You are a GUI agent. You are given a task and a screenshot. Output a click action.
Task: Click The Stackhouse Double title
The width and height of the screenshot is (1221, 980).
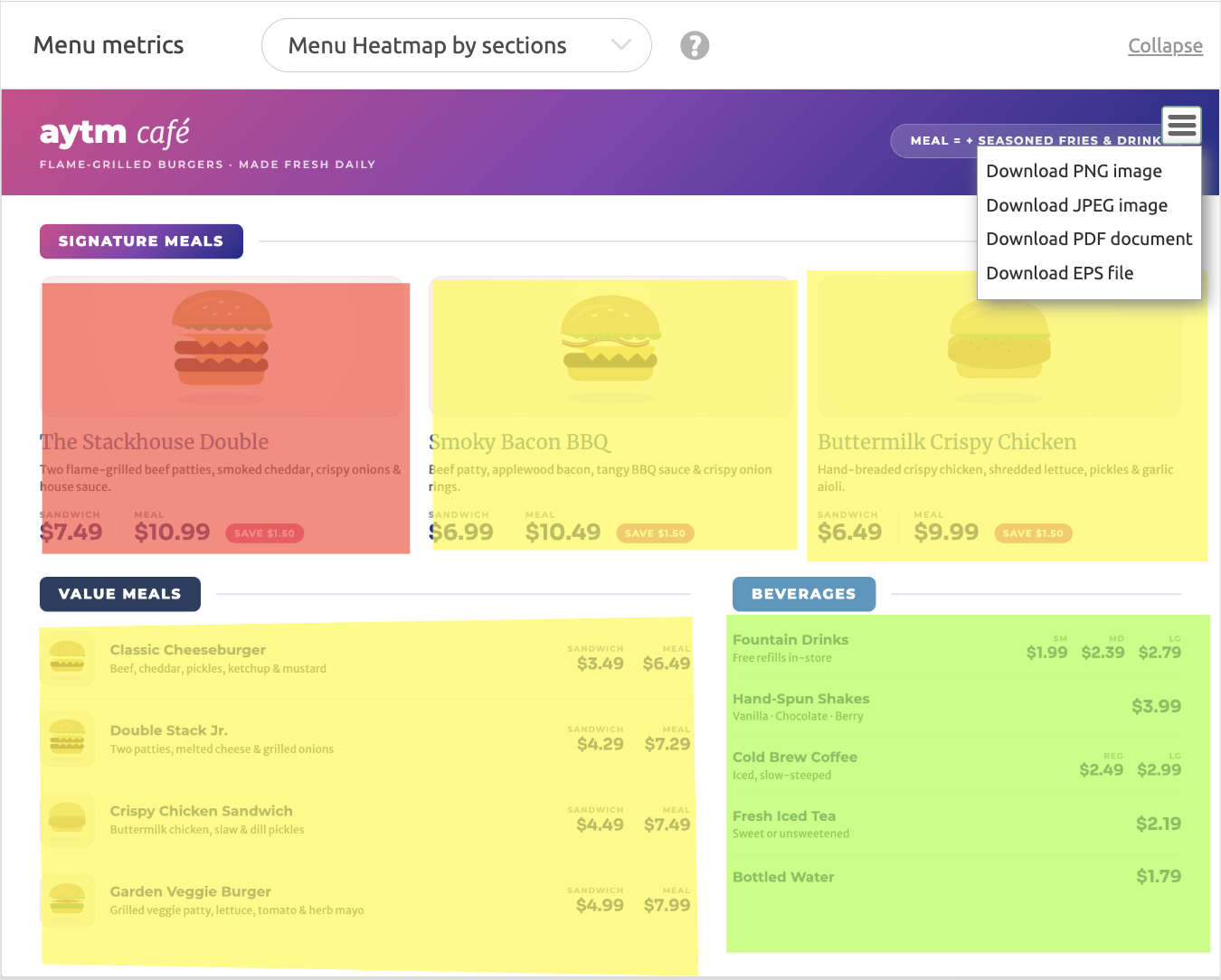pos(155,442)
